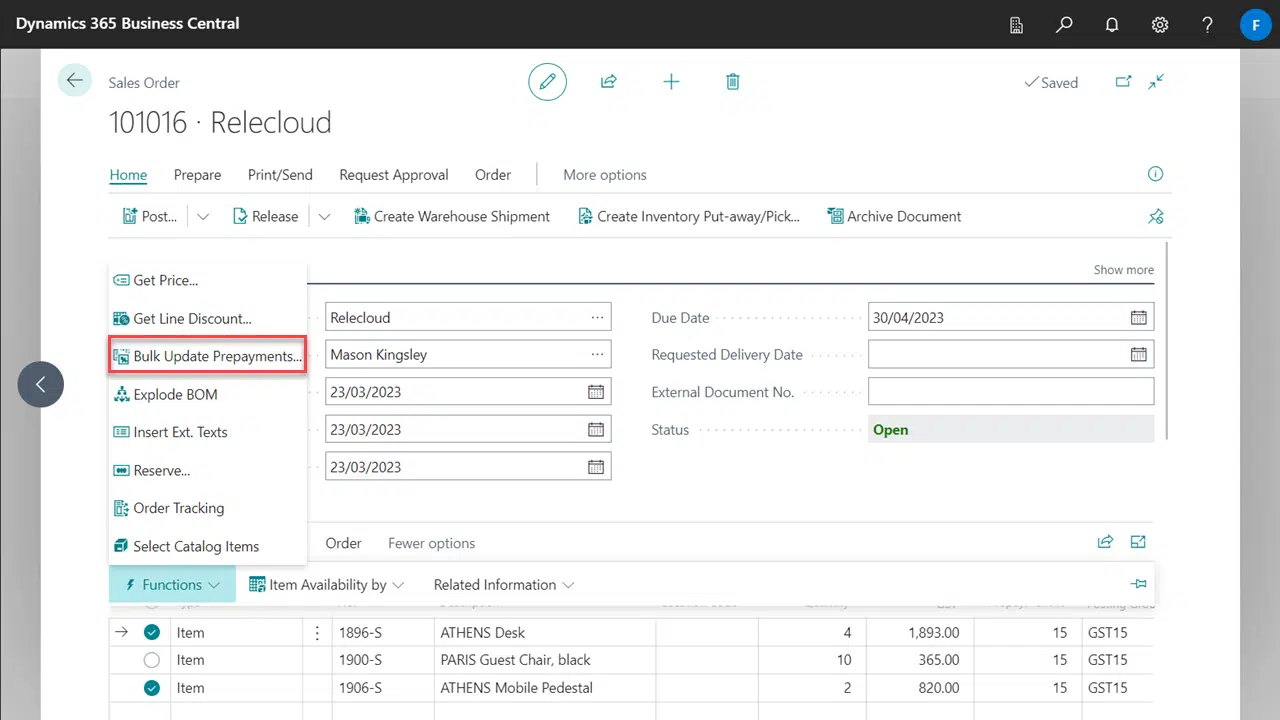This screenshot has width=1280, height=720.
Task: Expand Item Availability by dropdown
Action: tap(326, 585)
